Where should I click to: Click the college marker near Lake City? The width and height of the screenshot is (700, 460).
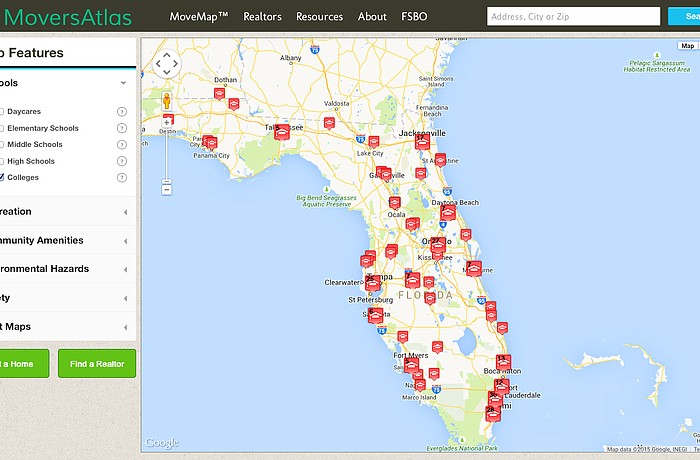[374, 141]
